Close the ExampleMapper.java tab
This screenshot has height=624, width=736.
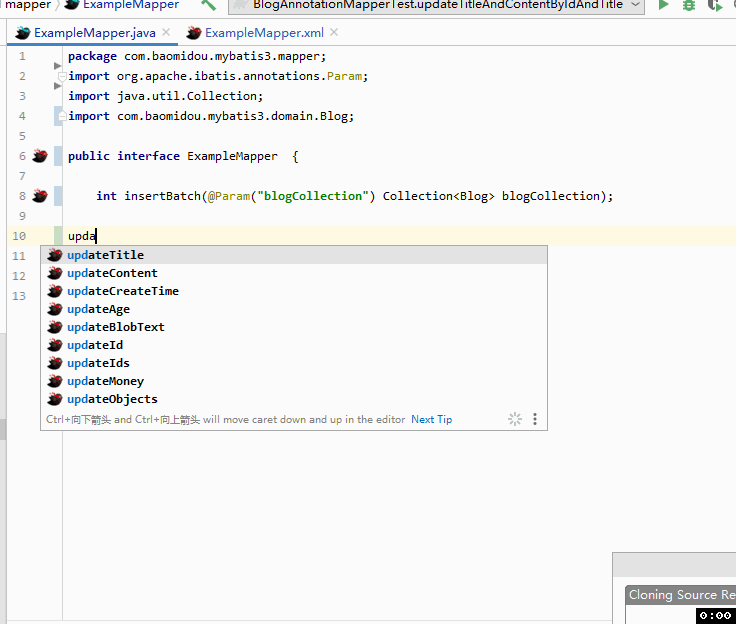(166, 32)
